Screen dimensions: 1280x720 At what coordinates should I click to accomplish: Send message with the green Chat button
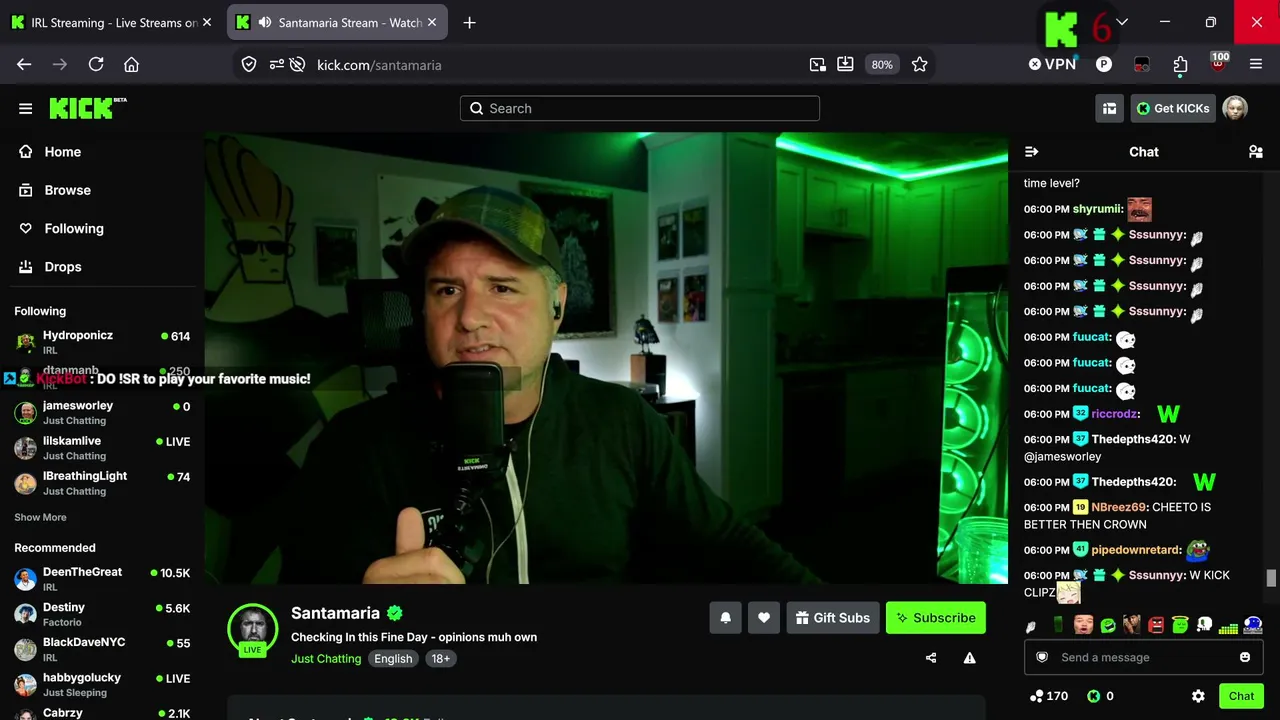(x=1242, y=696)
